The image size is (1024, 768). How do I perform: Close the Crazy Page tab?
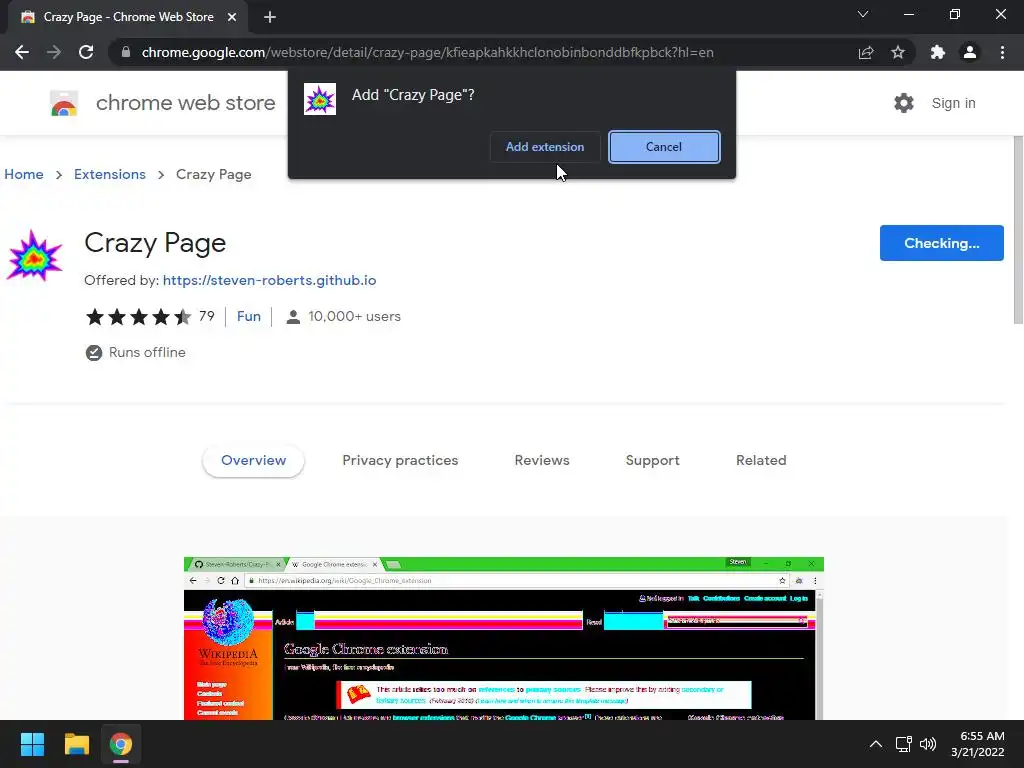(232, 17)
